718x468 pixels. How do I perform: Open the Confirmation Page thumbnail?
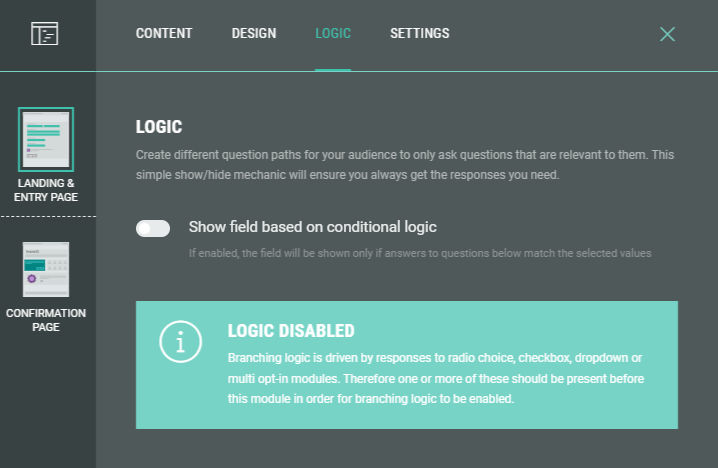pos(46,269)
